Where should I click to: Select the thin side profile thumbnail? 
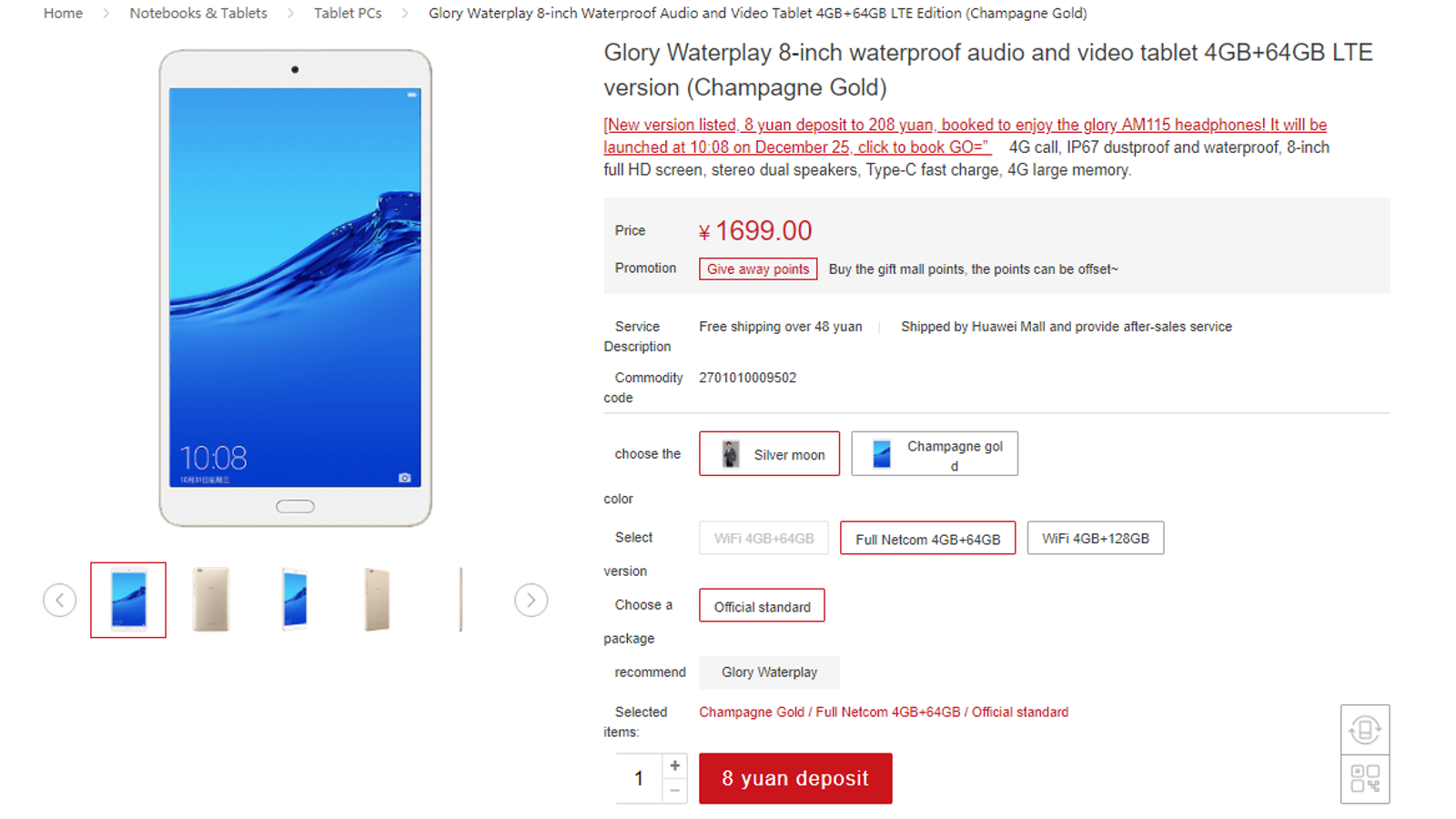(x=460, y=600)
